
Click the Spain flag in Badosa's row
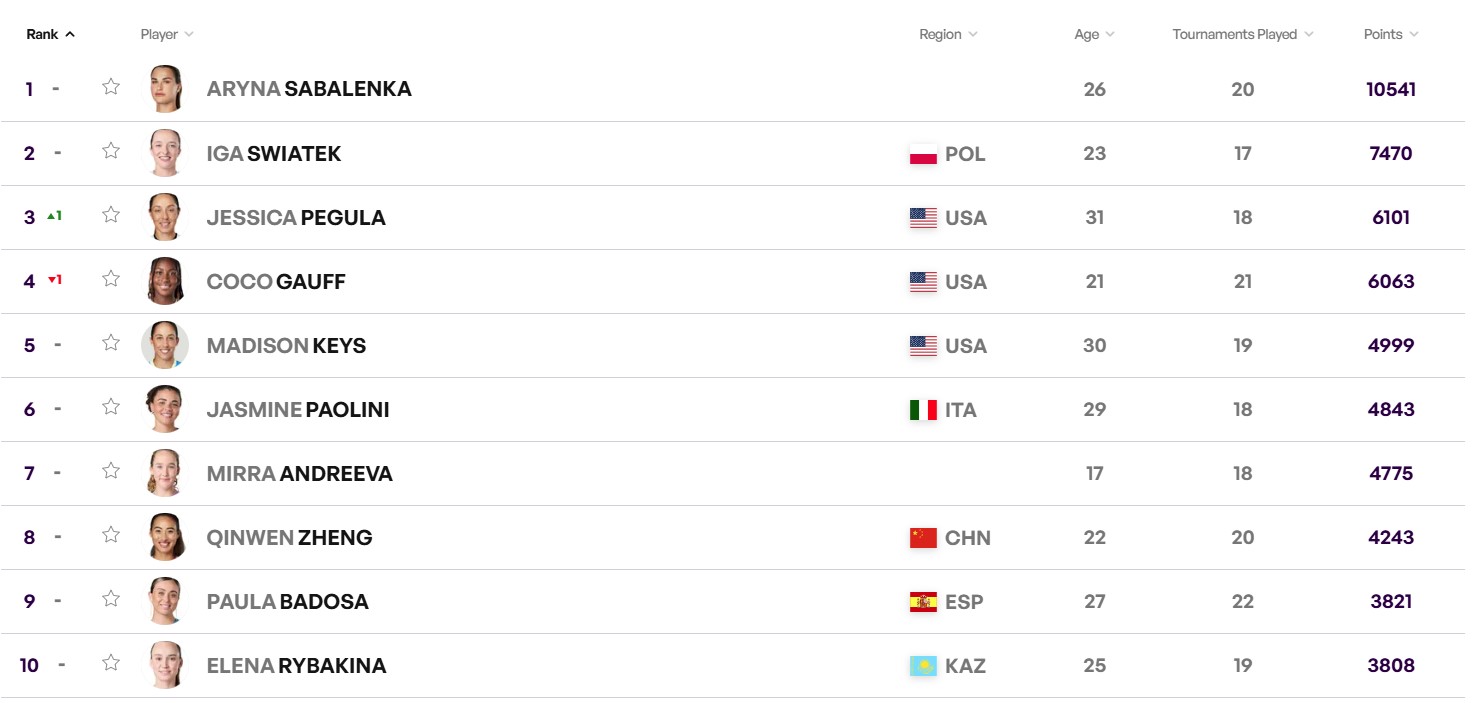click(x=923, y=602)
